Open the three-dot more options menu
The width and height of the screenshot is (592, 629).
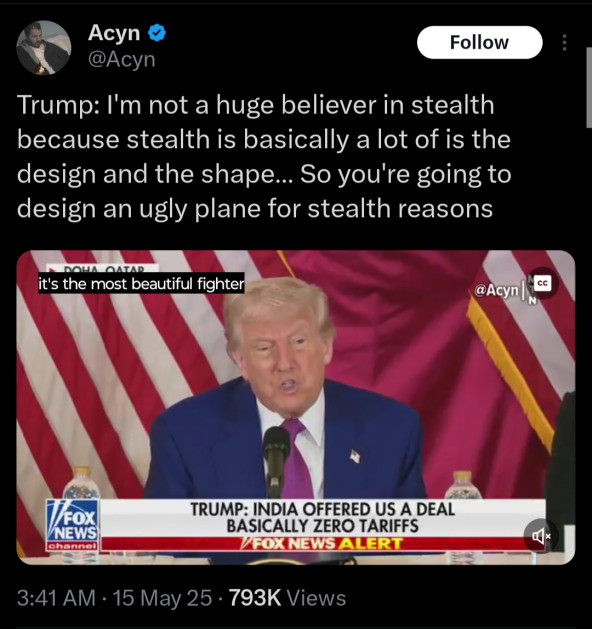click(565, 43)
